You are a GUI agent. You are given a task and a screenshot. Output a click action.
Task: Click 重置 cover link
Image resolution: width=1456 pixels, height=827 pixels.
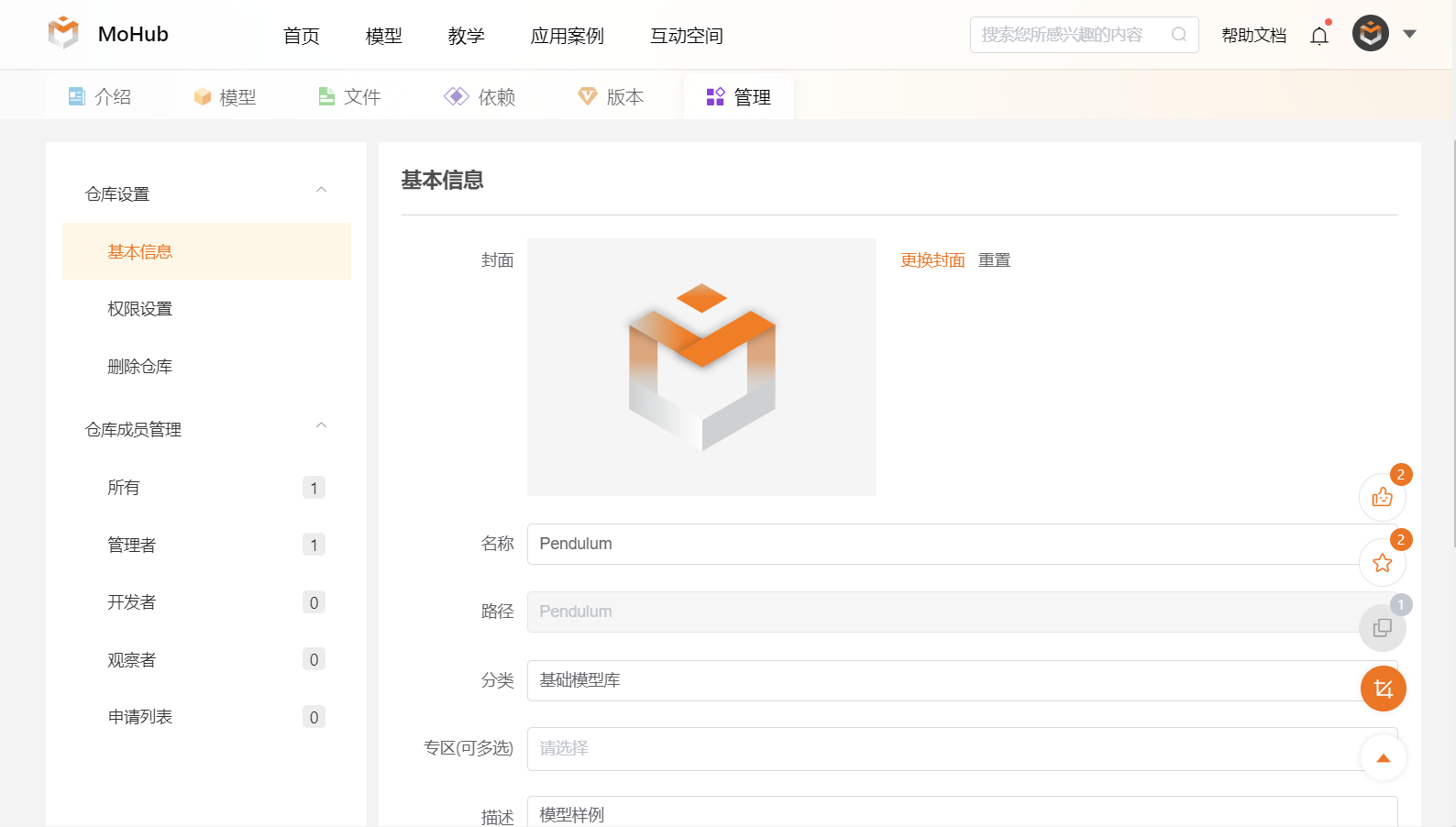point(995,260)
